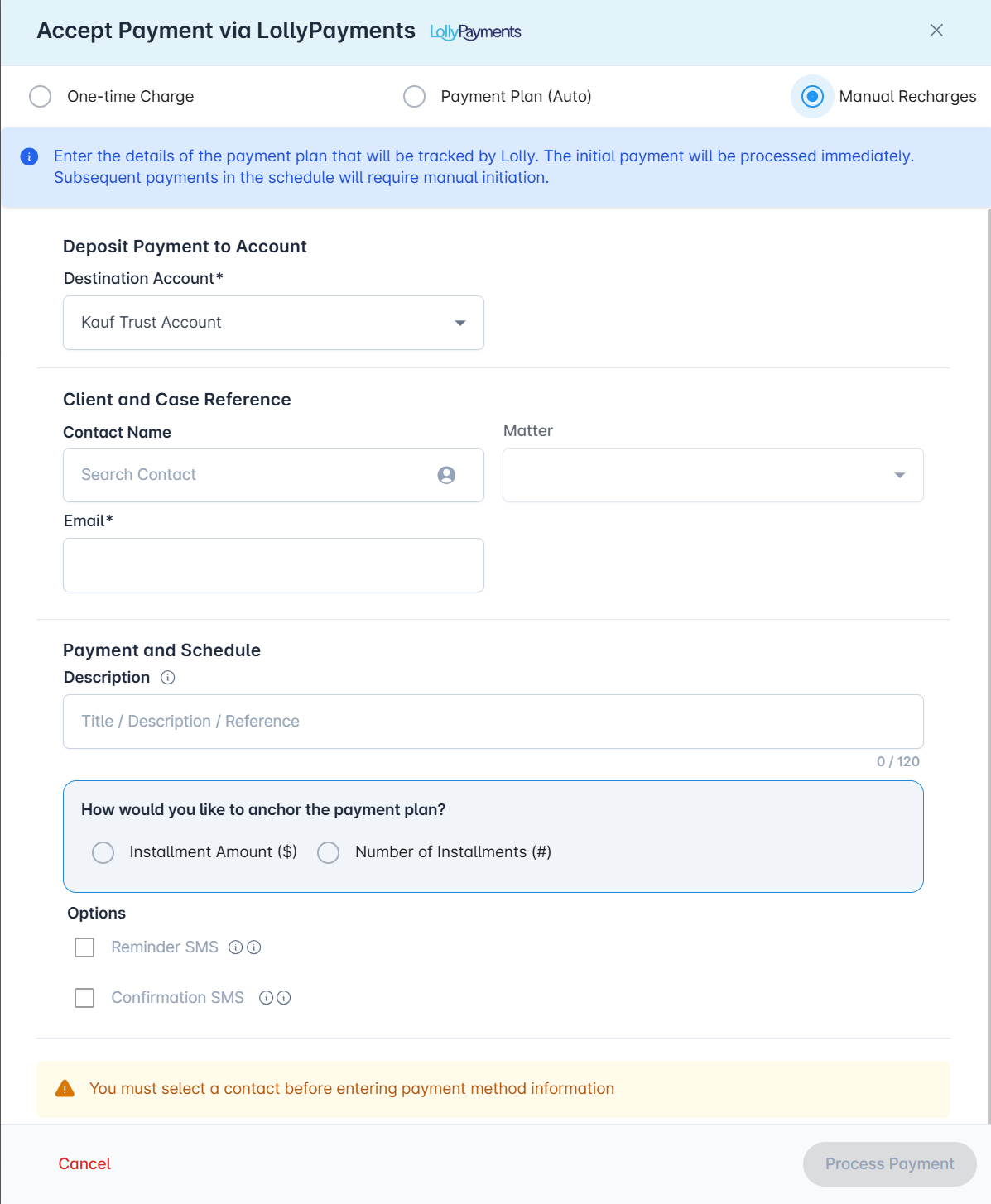The height and width of the screenshot is (1204, 991).
Task: Click the blue info icon in banner
Action: (29, 156)
